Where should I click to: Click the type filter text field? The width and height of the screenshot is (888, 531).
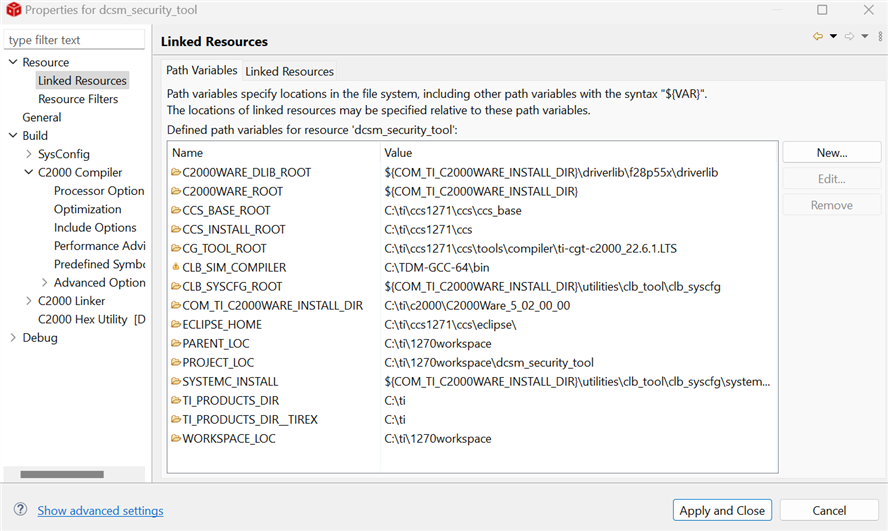pos(74,40)
